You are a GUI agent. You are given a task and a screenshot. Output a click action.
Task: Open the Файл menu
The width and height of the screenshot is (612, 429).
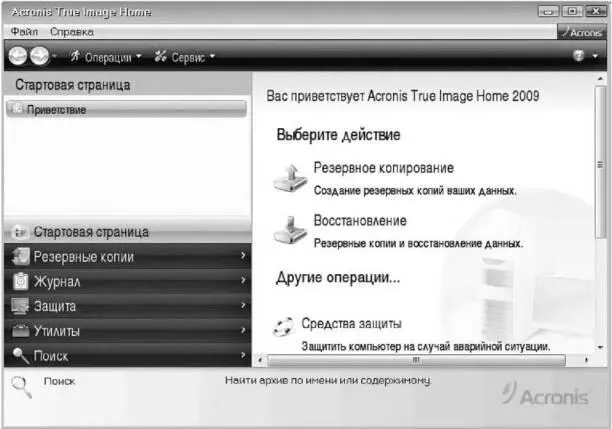25,32
